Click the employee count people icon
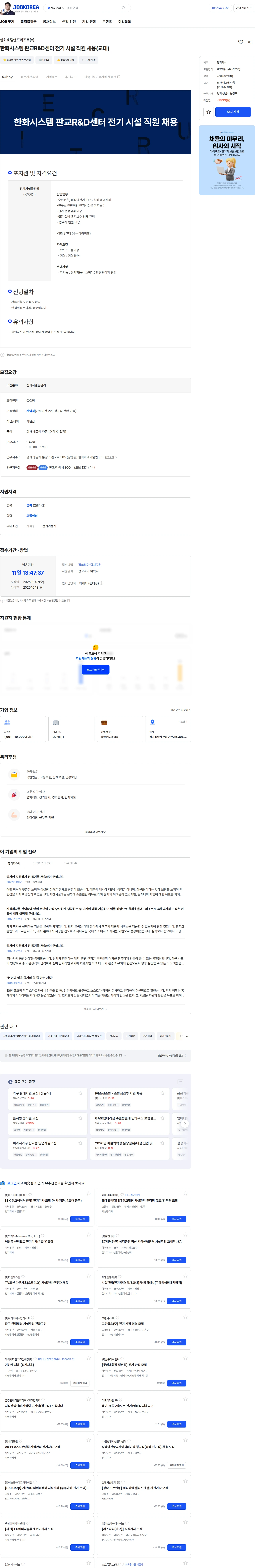This screenshot has height=1568, width=255. point(7,723)
